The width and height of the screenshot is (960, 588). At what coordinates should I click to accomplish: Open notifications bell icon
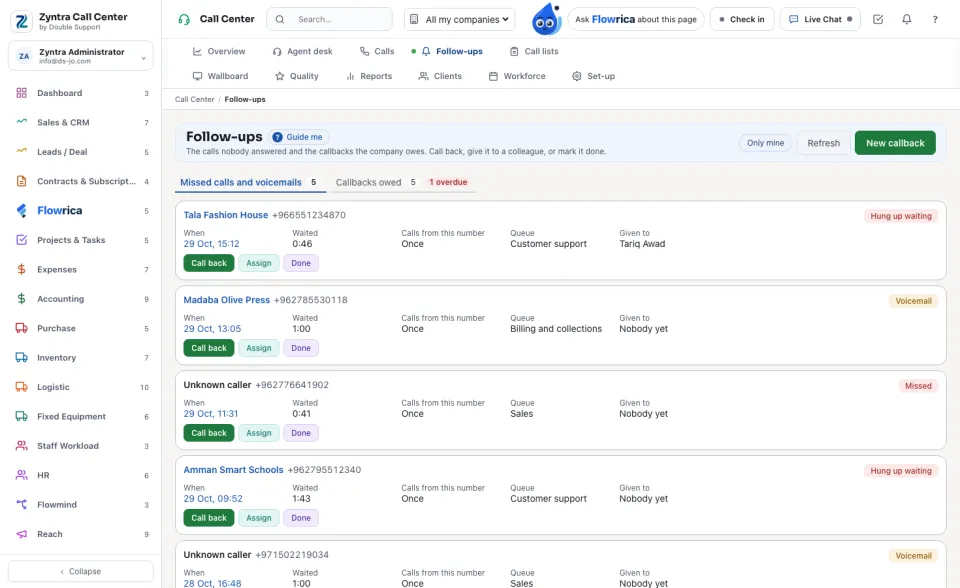(x=907, y=20)
